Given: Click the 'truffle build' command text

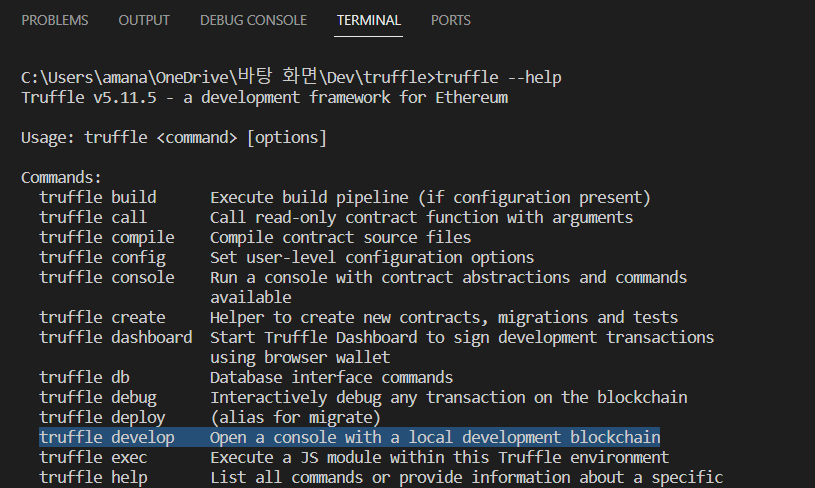Looking at the screenshot, I should coord(98,197).
